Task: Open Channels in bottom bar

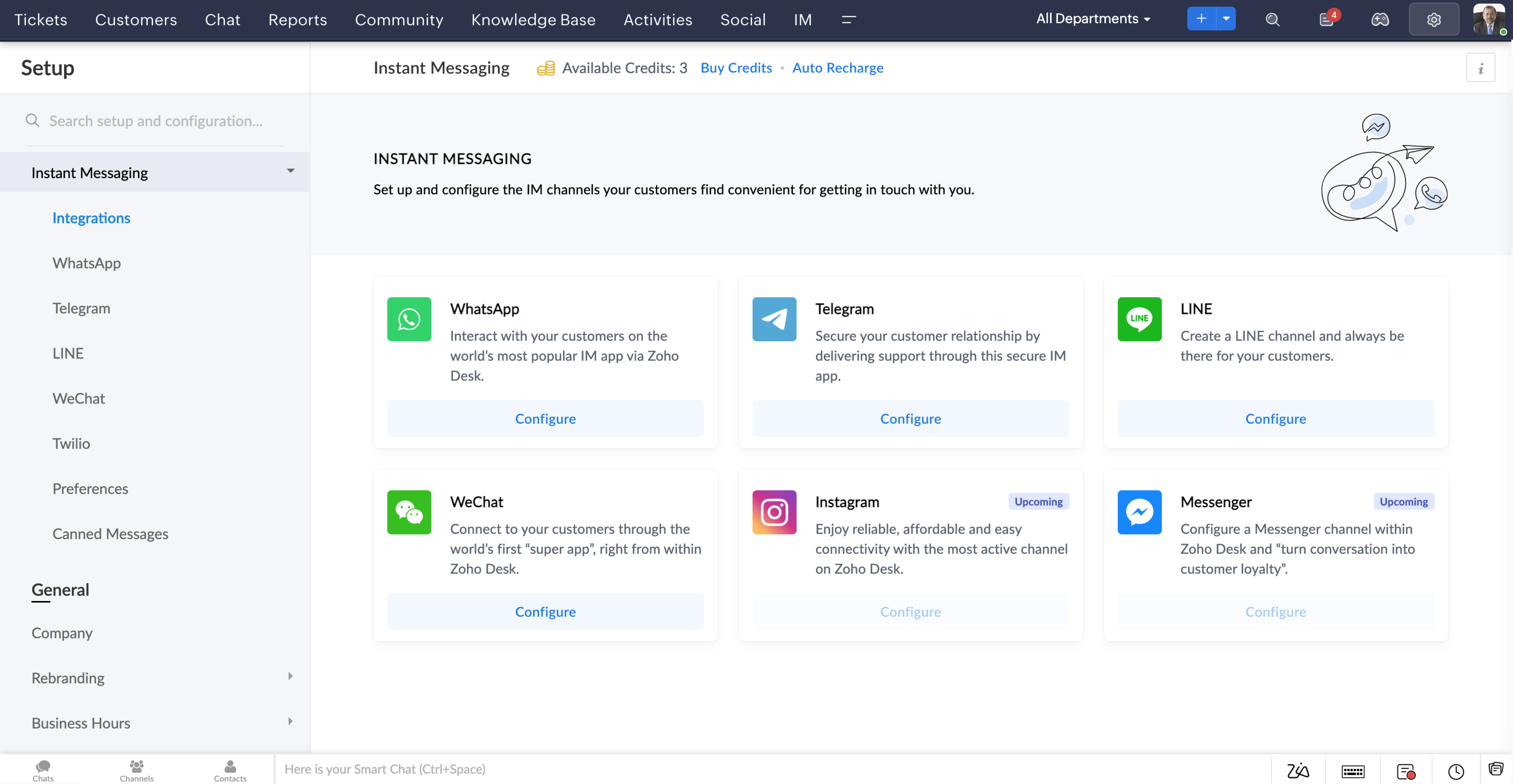Action: coord(136,770)
